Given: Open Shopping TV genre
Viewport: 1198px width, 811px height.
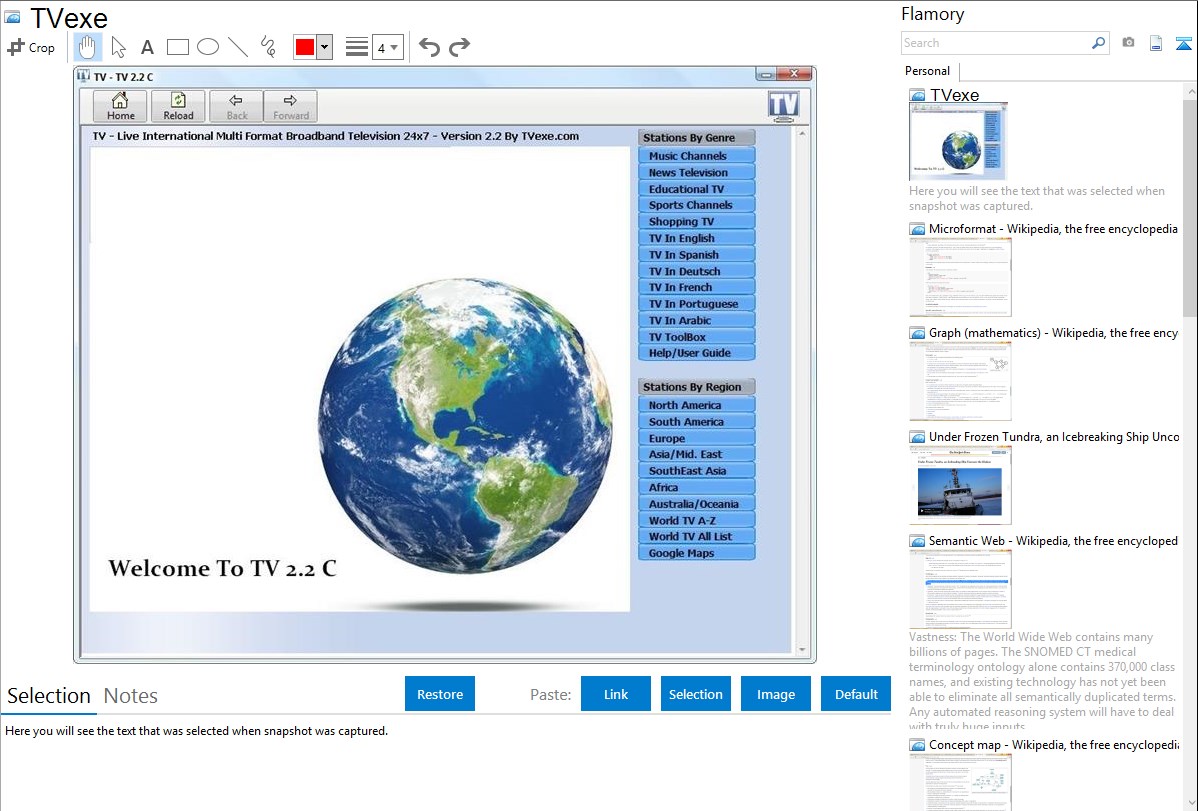Looking at the screenshot, I should 696,222.
